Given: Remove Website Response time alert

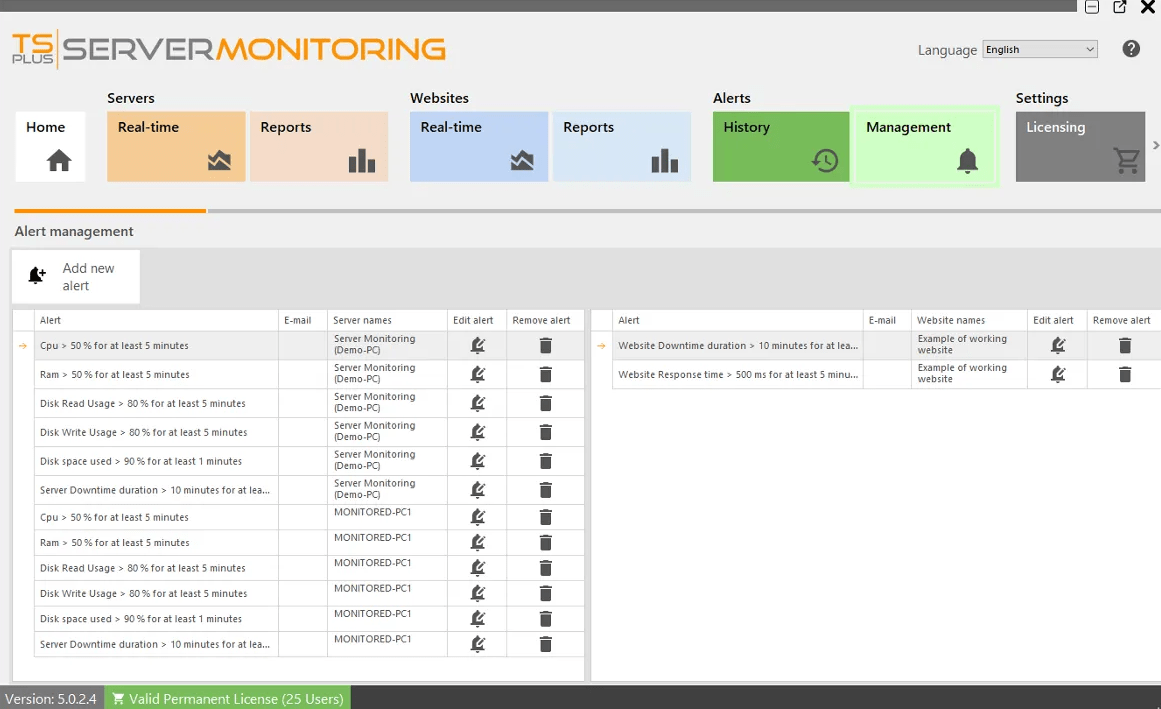Looking at the screenshot, I should point(1125,374).
